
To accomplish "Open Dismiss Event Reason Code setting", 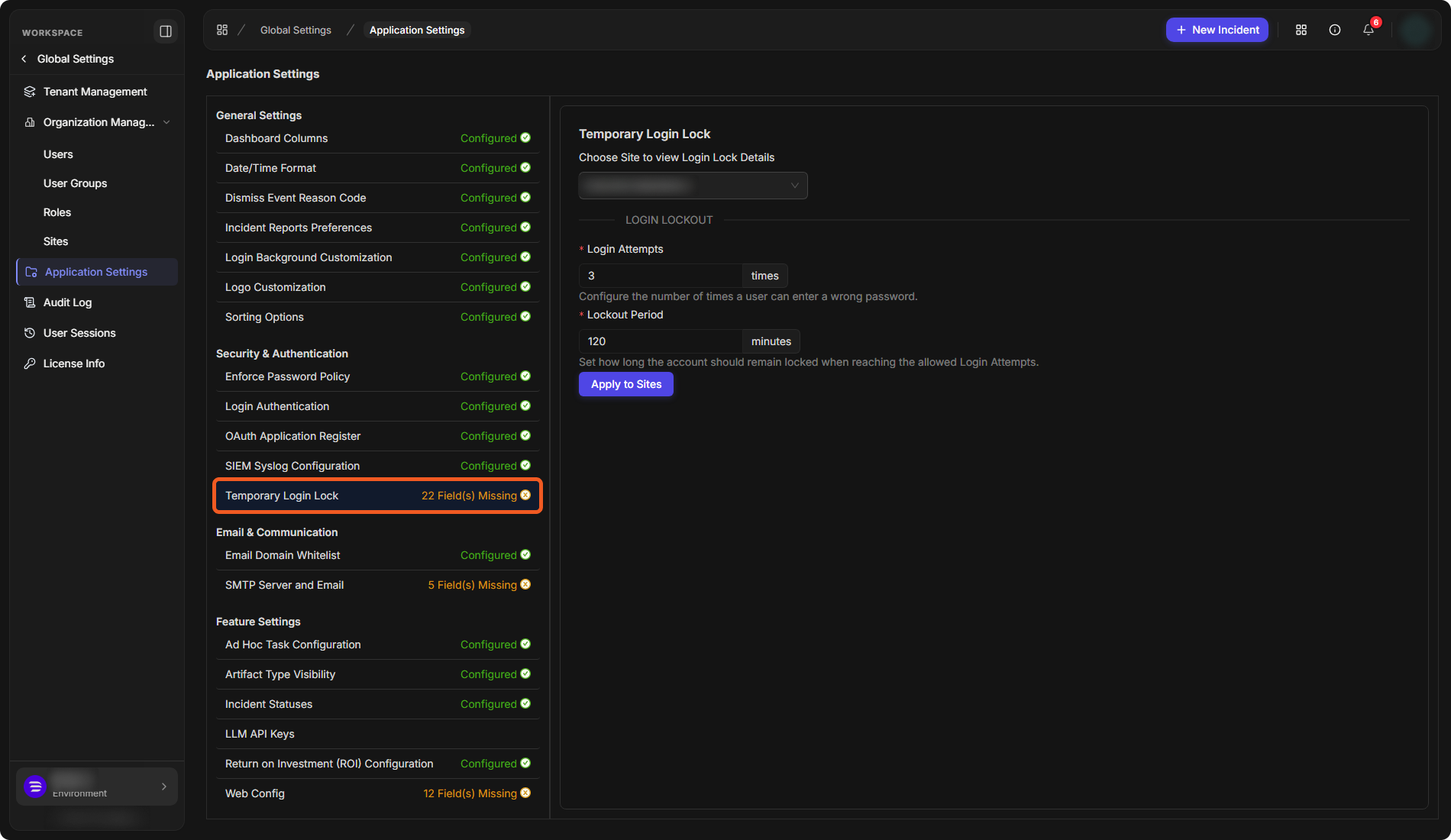I will pyautogui.click(x=377, y=198).
